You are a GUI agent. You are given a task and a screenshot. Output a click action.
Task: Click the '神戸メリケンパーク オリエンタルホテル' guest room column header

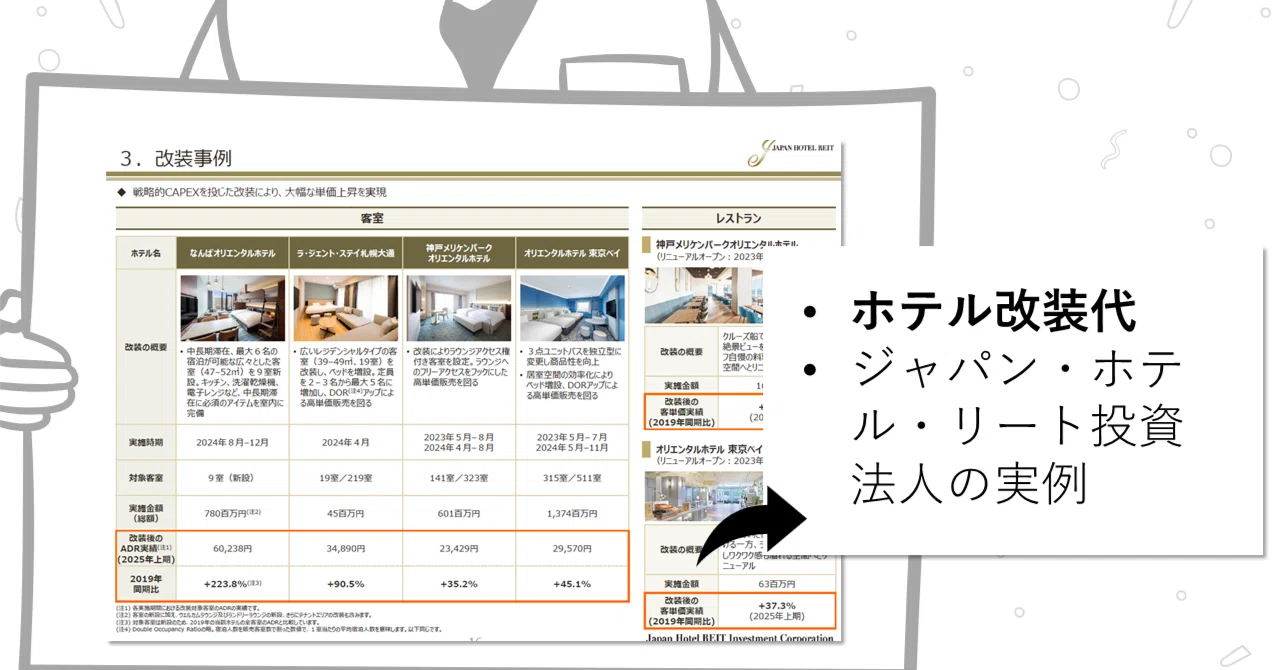pyautogui.click(x=458, y=253)
